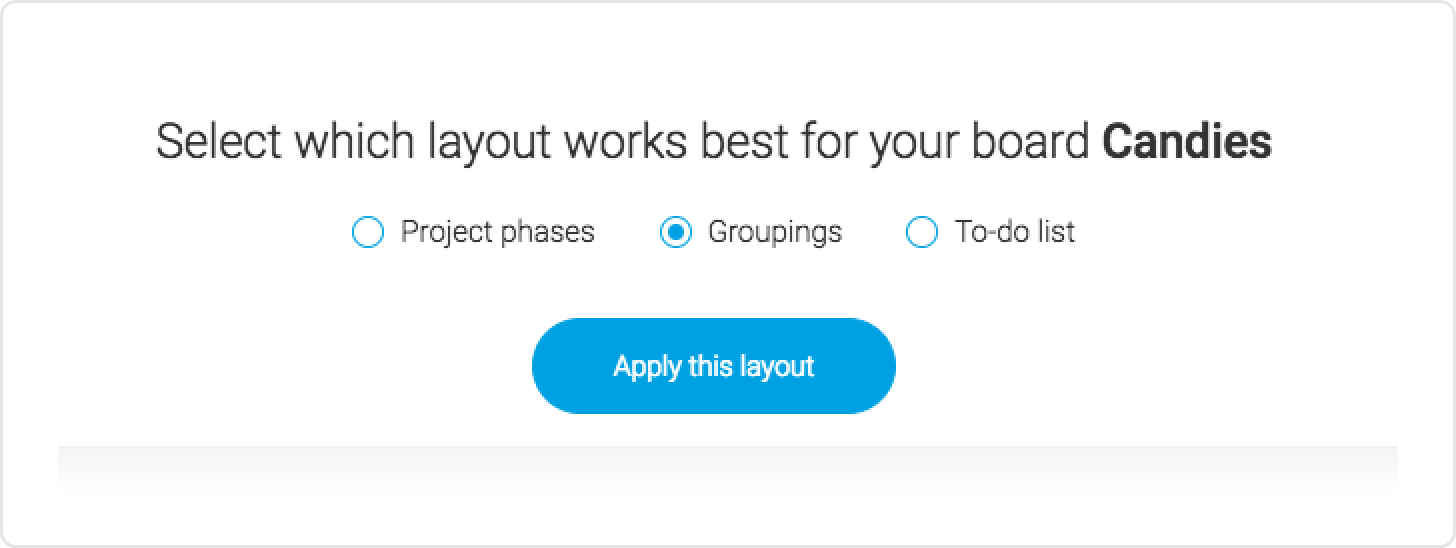Pick the empty circle beside Project phases
Viewport: 1456px width, 548px height.
click(368, 233)
